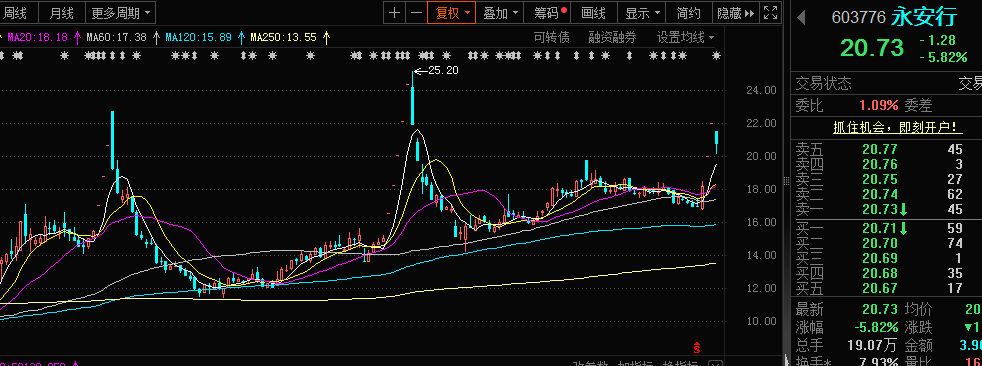Image resolution: width=982 pixels, height=366 pixels.
Task: Expand 叠加 overlay dropdown
Action: 501,13
